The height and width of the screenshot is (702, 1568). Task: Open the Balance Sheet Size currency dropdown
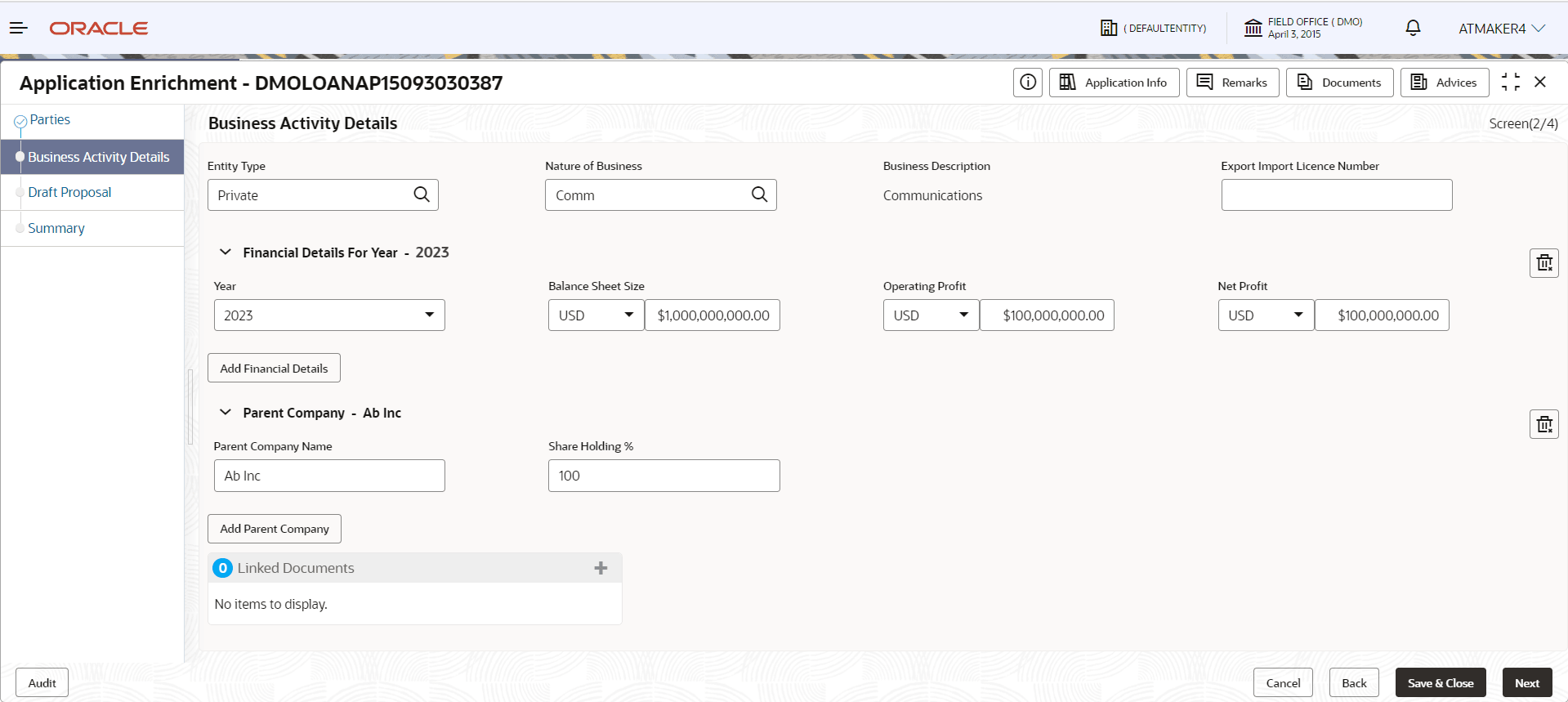[x=596, y=315]
